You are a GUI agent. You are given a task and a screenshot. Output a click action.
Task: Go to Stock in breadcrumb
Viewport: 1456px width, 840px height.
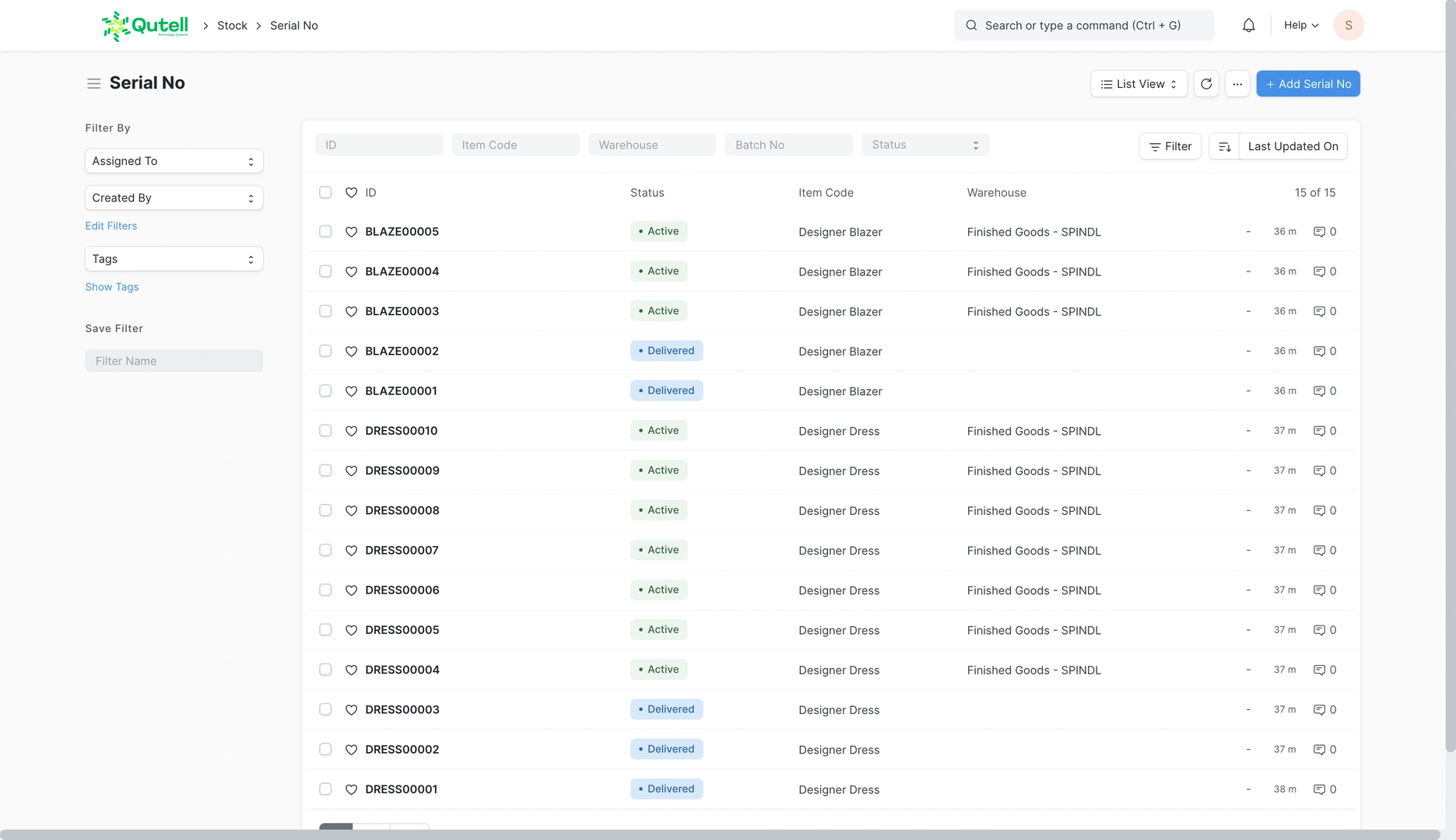[x=232, y=26]
